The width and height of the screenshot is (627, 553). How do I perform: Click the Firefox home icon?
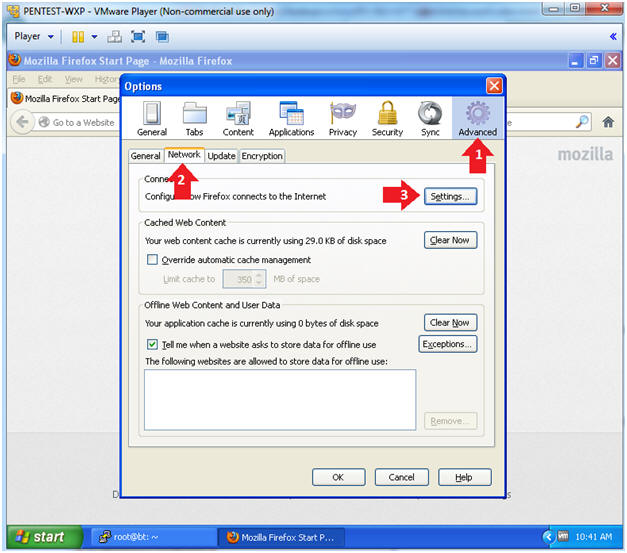coord(608,122)
